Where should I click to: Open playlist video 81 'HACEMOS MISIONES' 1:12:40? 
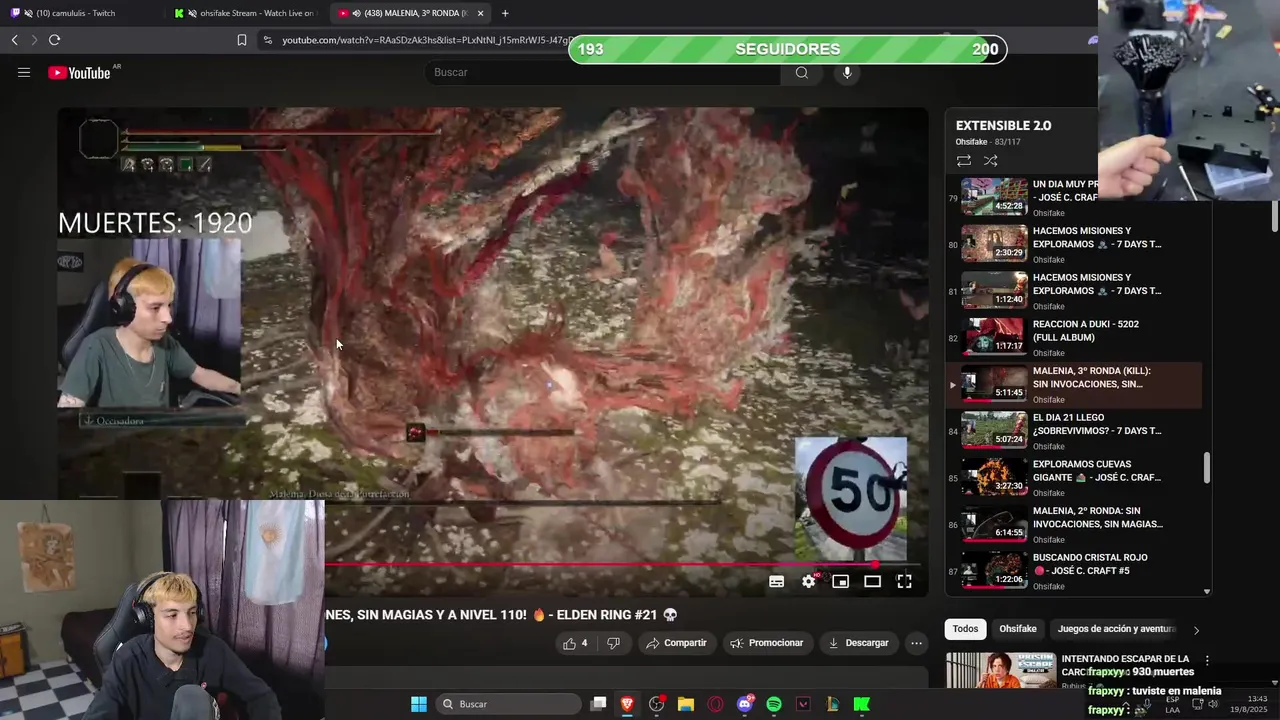pos(1075,291)
